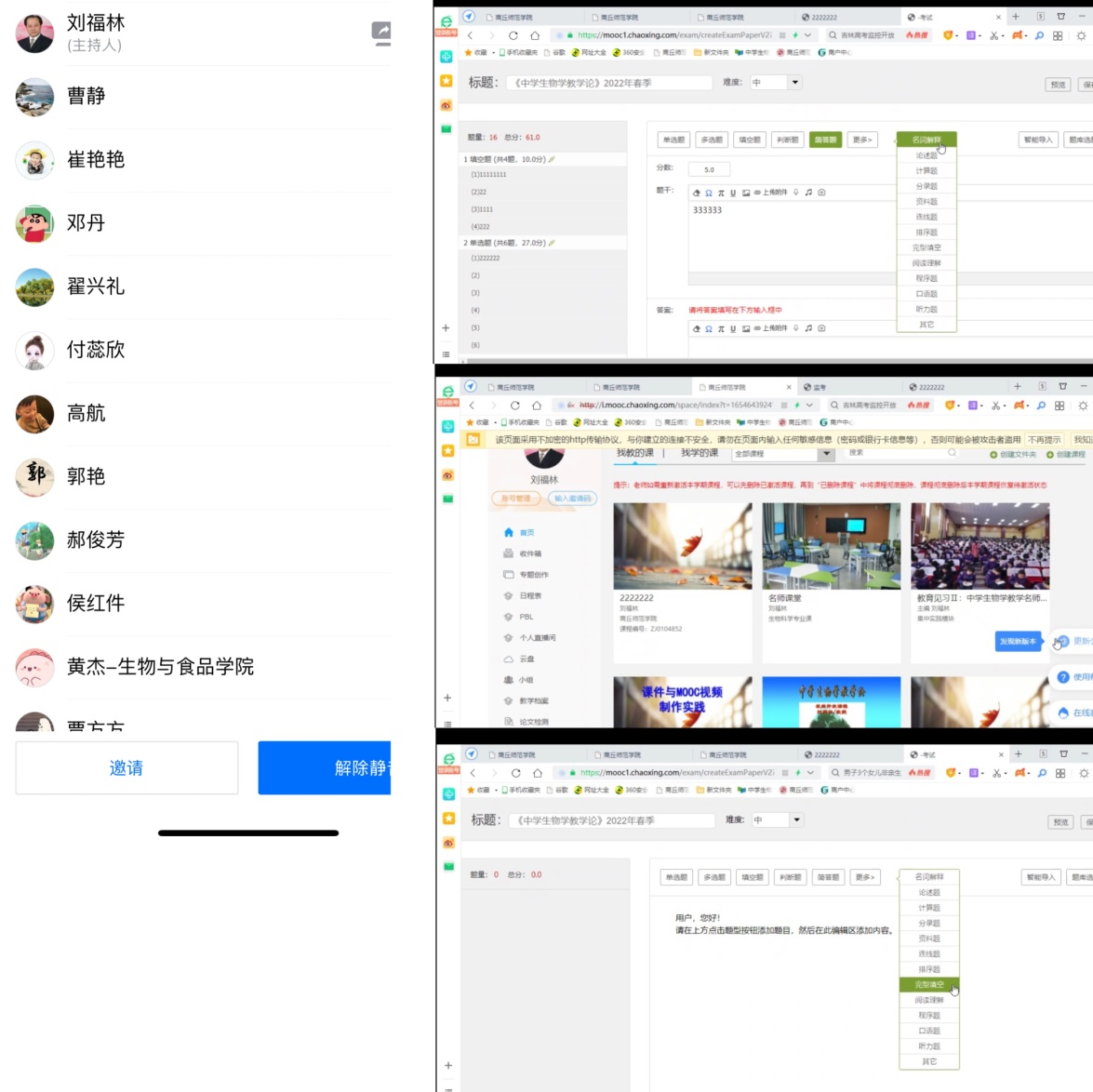Click the 创建课程 plus icon
The width and height of the screenshot is (1093, 1092).
pyautogui.click(x=1050, y=455)
